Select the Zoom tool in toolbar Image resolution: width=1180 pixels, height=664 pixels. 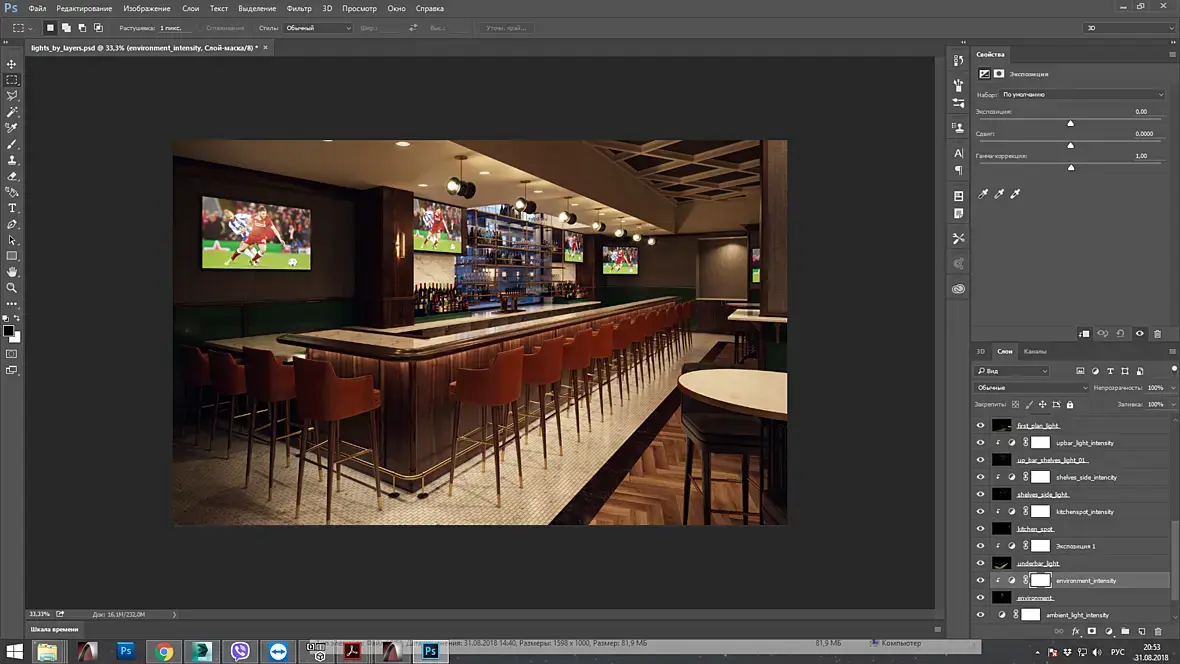click(x=12, y=288)
